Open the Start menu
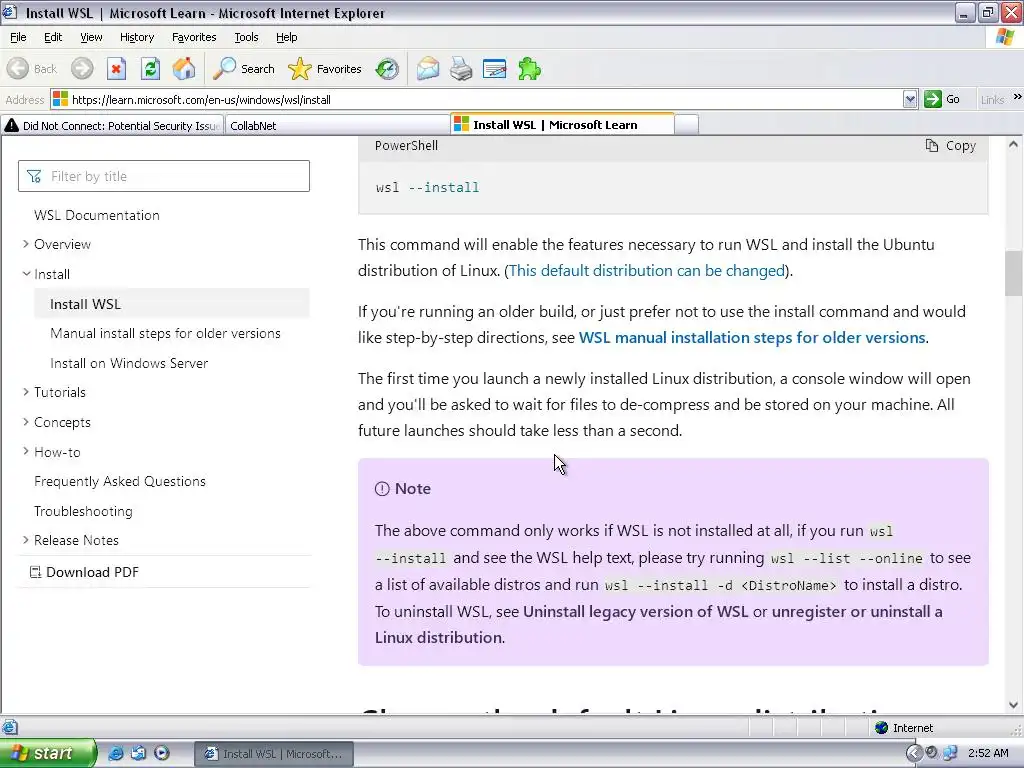The height and width of the screenshot is (768, 1024). click(47, 753)
